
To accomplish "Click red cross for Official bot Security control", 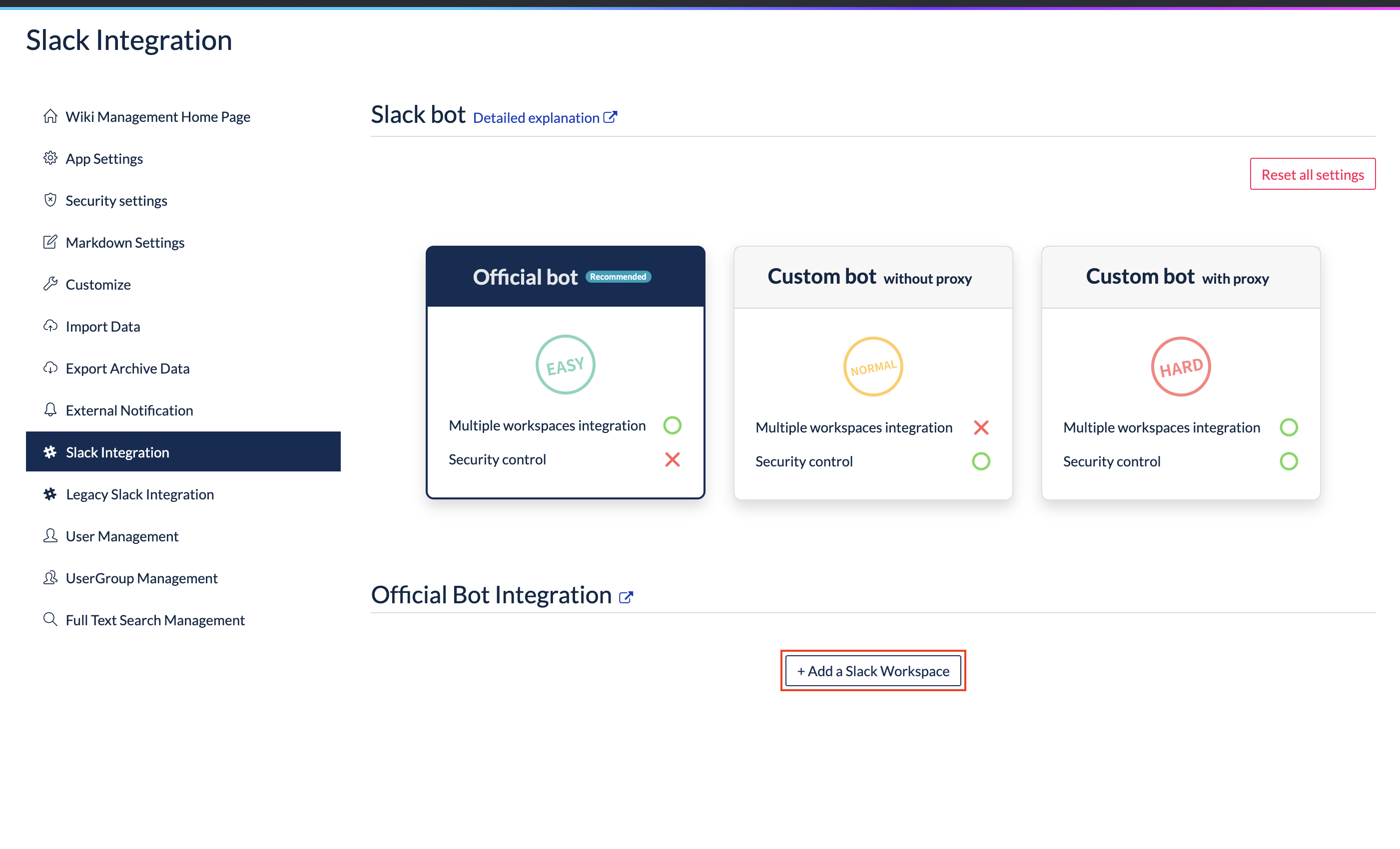I will [x=672, y=459].
